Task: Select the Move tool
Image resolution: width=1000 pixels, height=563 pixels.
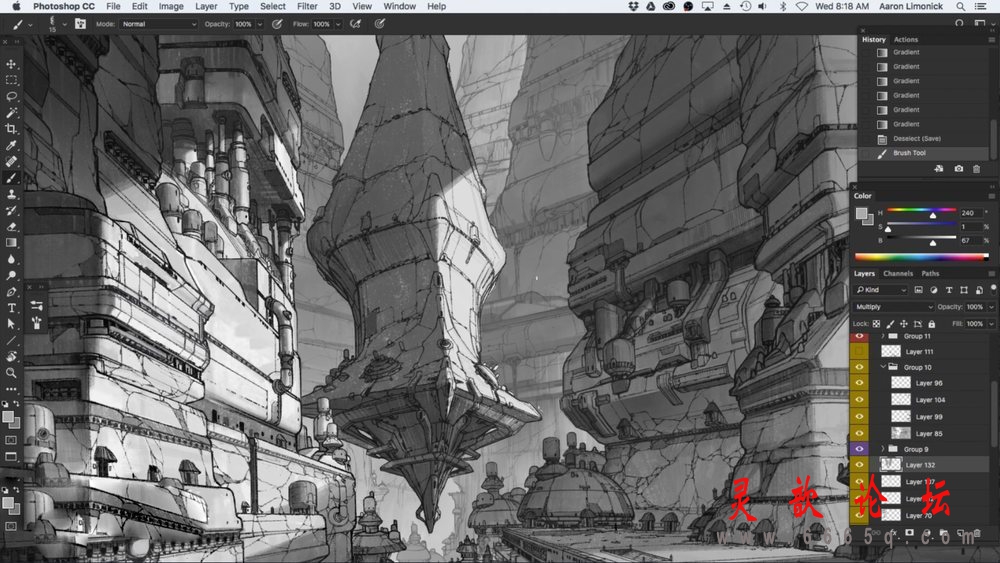Action: pos(11,64)
